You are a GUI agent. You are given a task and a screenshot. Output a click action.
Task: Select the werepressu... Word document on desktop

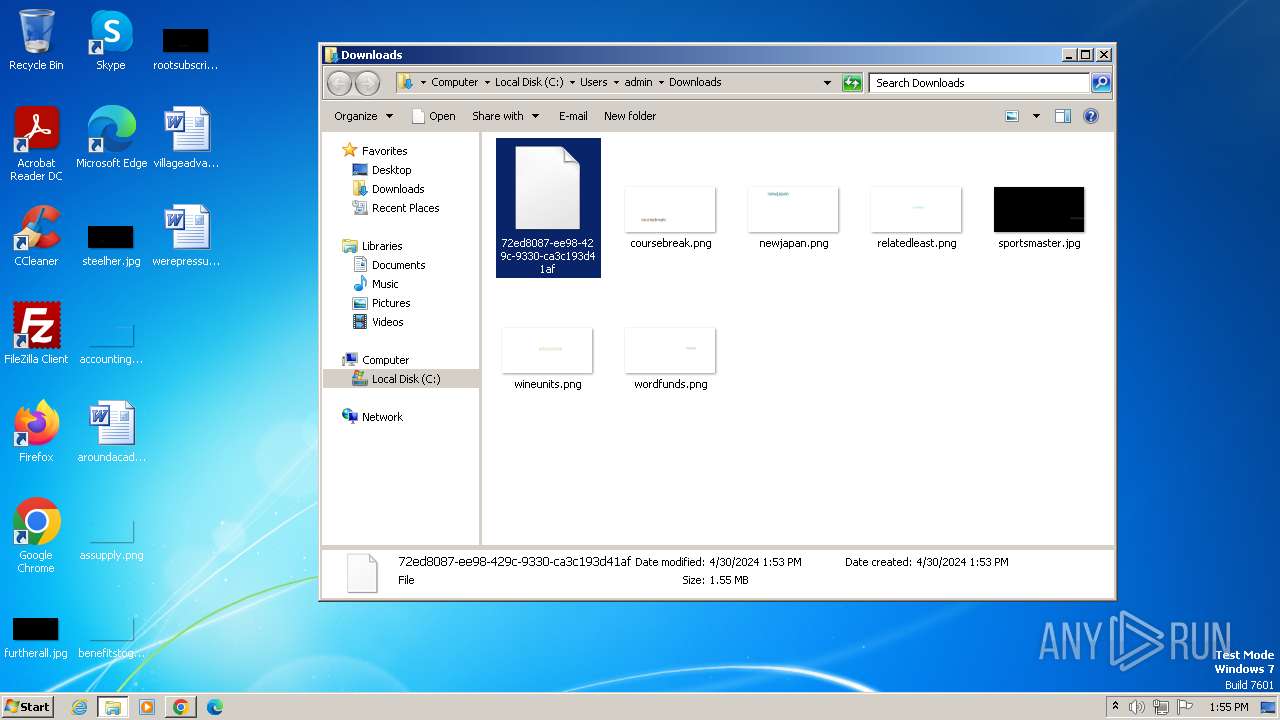click(x=186, y=236)
